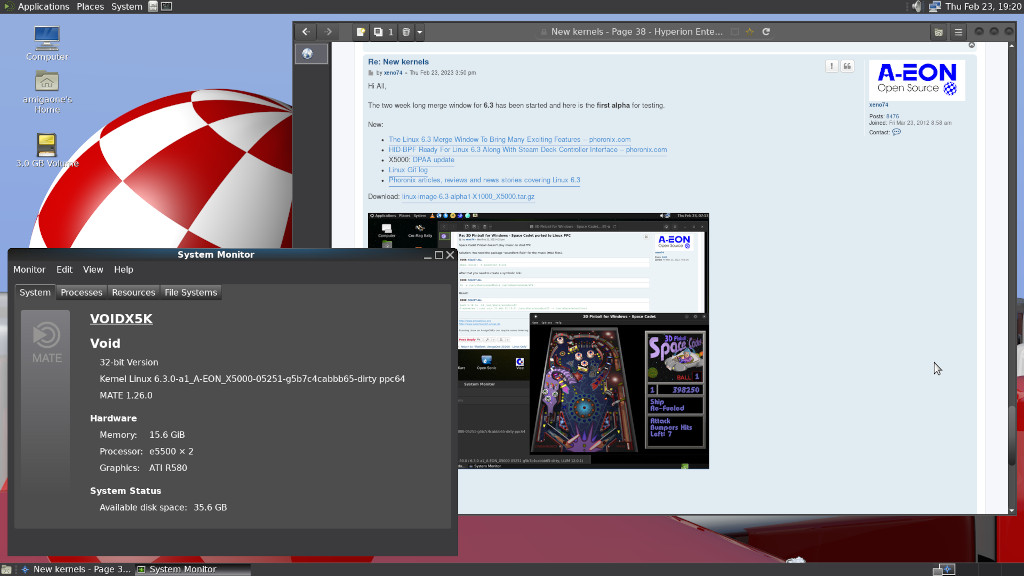Go forward in the browser
Viewport: 1024px width, 576px height.
pyautogui.click(x=328, y=31)
